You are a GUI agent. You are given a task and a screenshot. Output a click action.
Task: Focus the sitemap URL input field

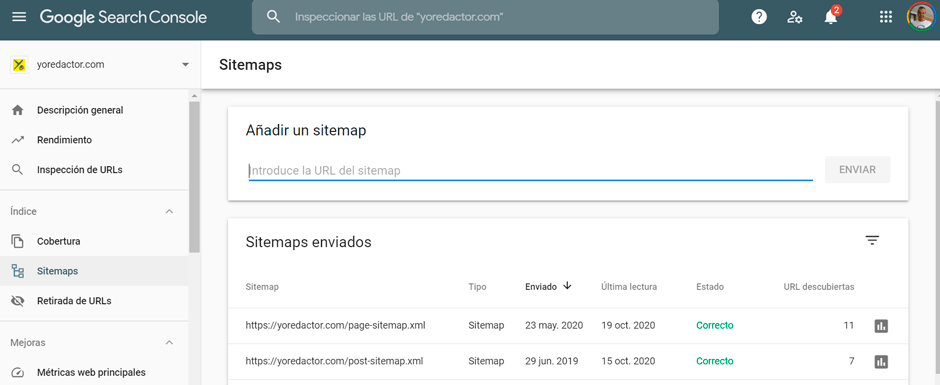(x=531, y=170)
